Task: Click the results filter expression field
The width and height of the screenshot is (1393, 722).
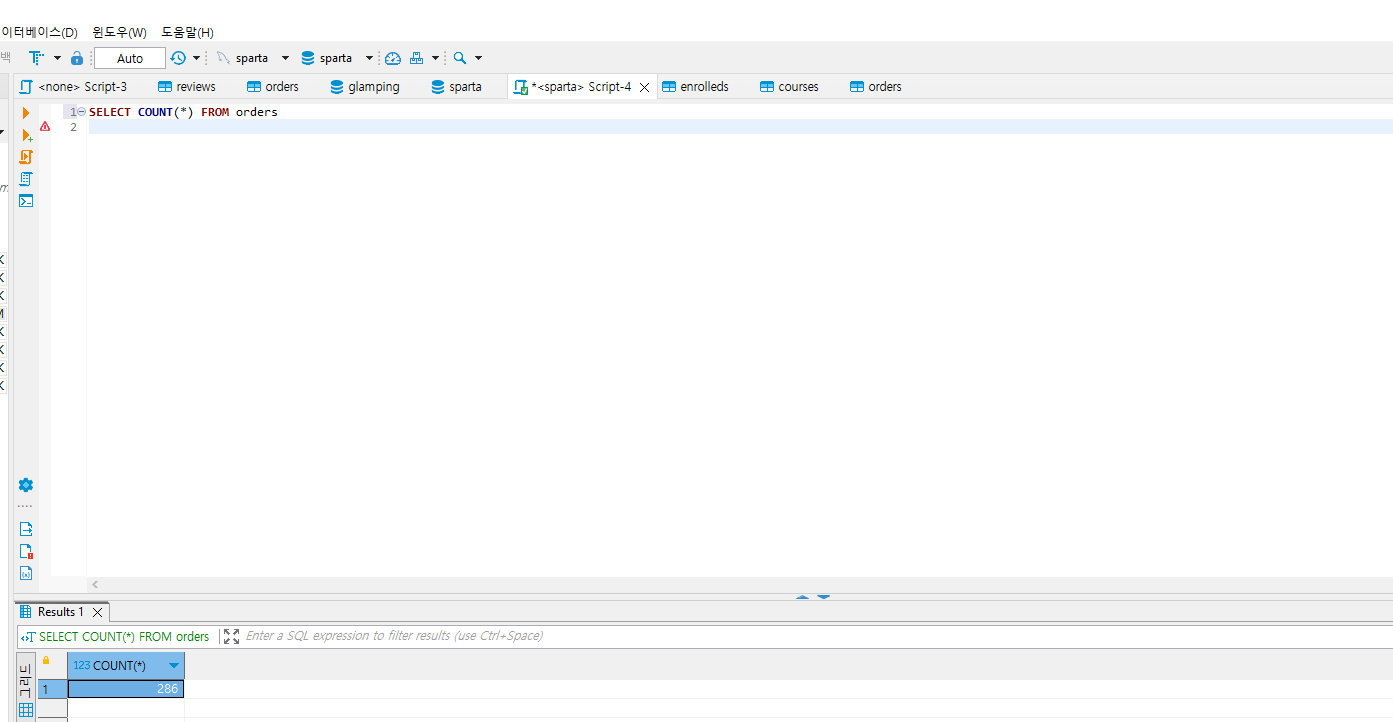Action: coord(816,636)
